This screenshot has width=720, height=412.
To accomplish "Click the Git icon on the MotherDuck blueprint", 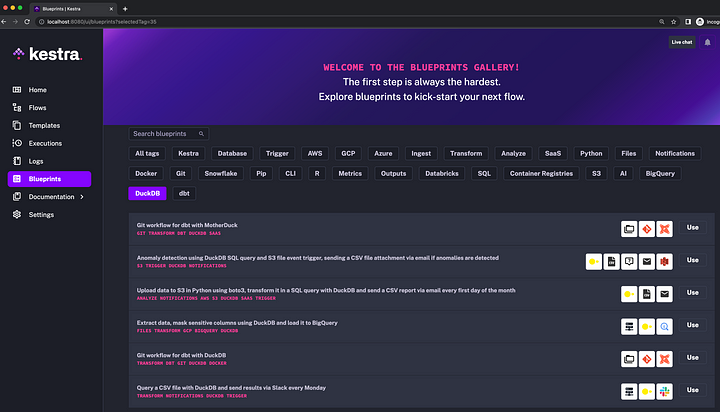I will (x=646, y=228).
